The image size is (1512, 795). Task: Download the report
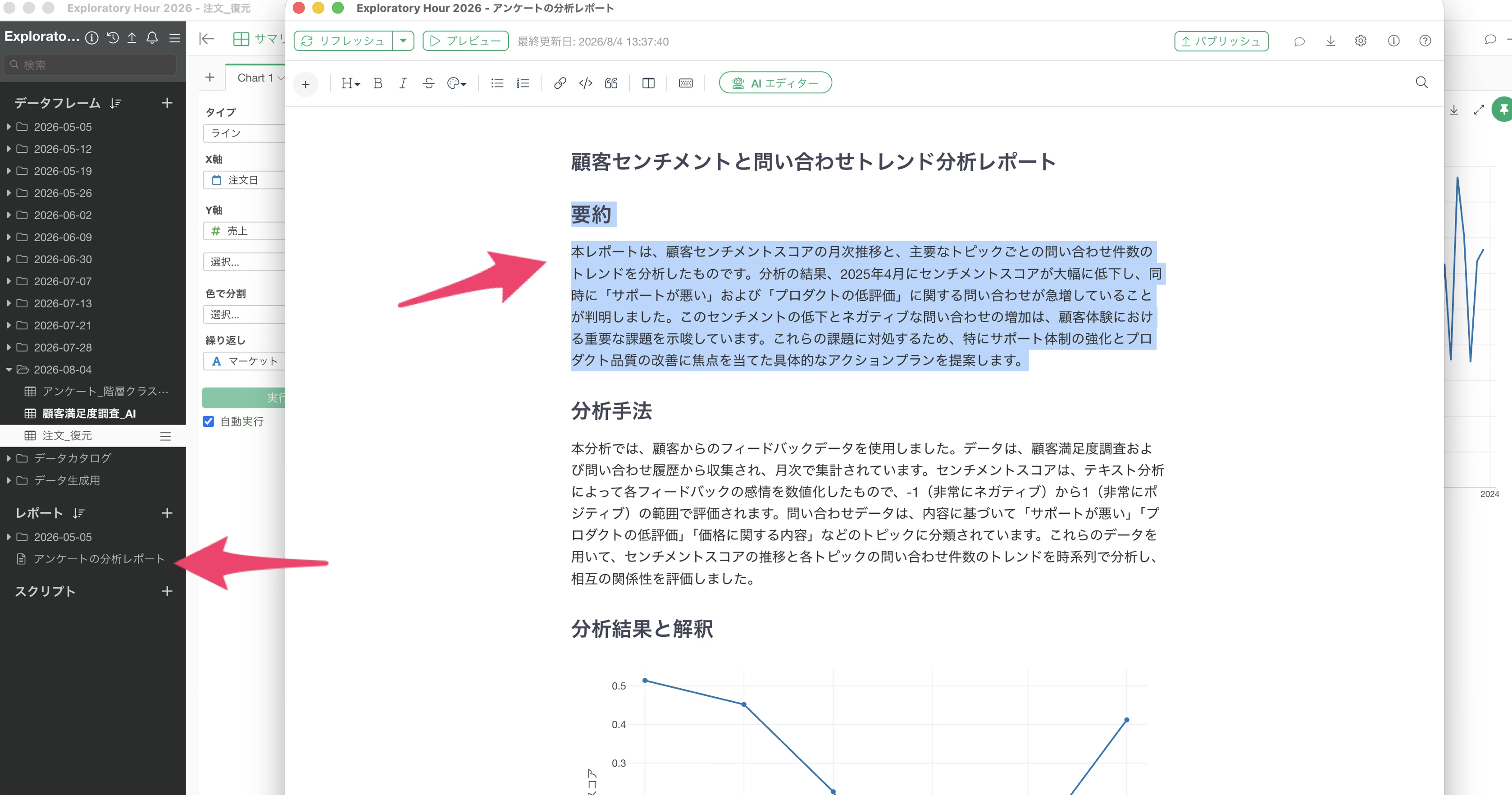click(1330, 41)
